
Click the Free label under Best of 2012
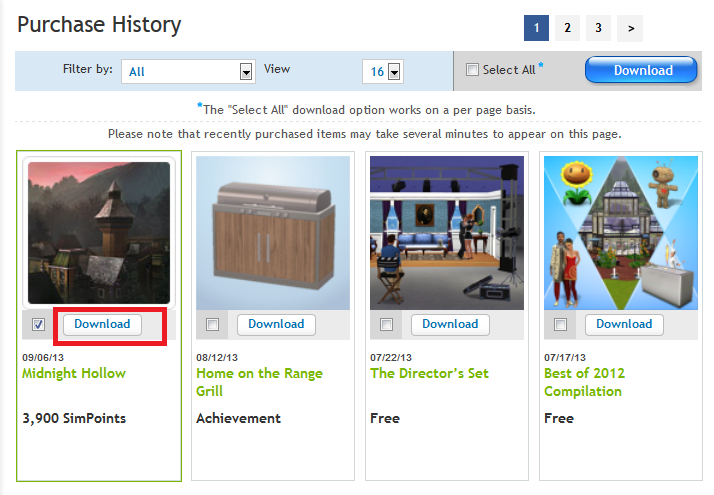click(559, 418)
